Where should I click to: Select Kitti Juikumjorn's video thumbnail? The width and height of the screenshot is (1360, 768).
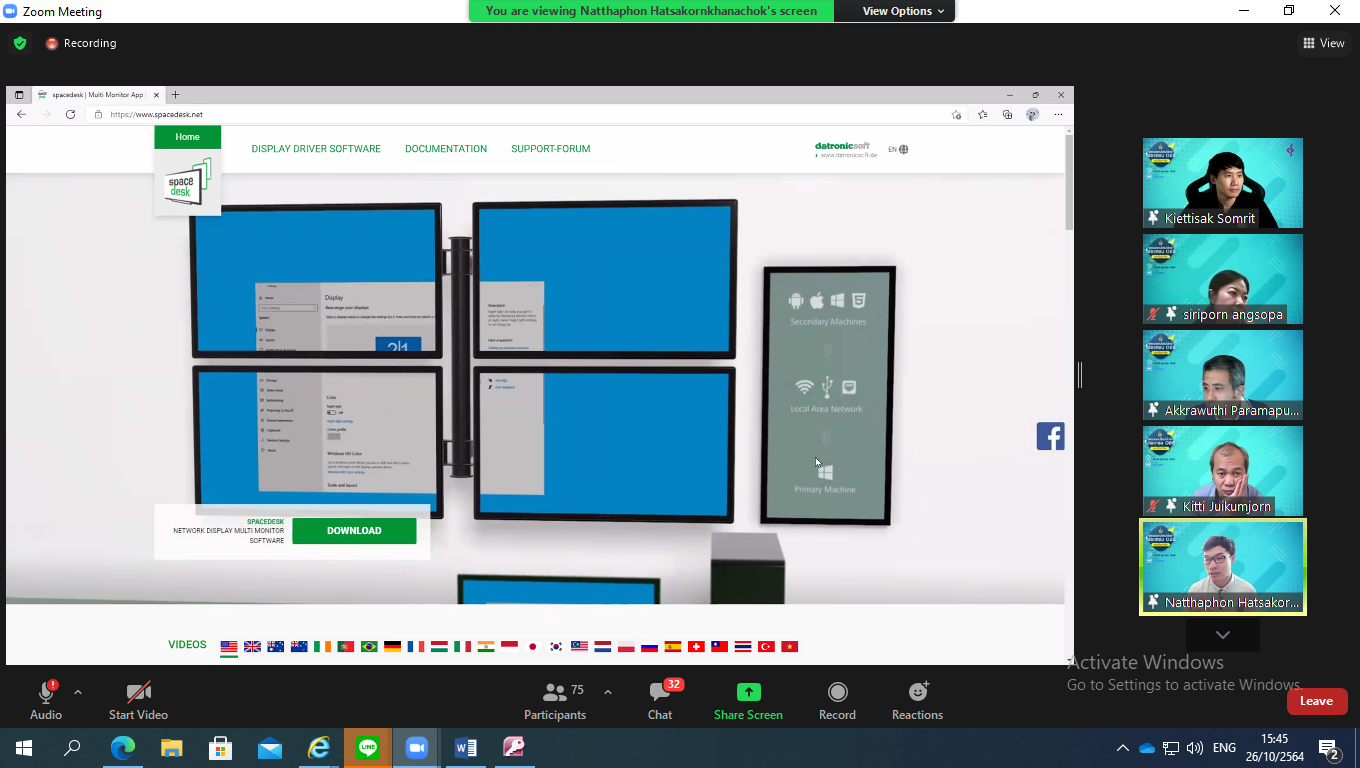point(1223,471)
